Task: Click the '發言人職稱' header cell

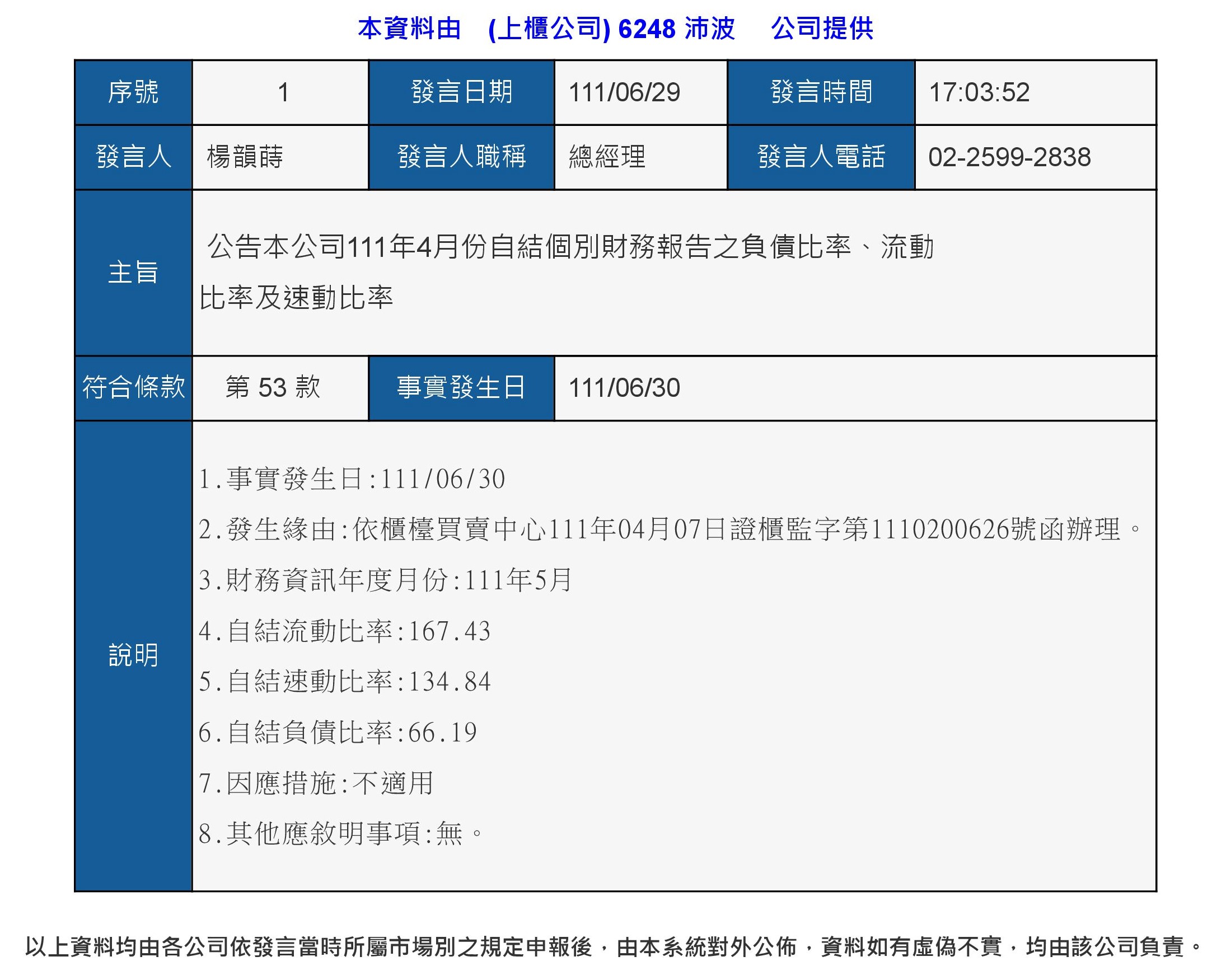Action: [x=461, y=157]
